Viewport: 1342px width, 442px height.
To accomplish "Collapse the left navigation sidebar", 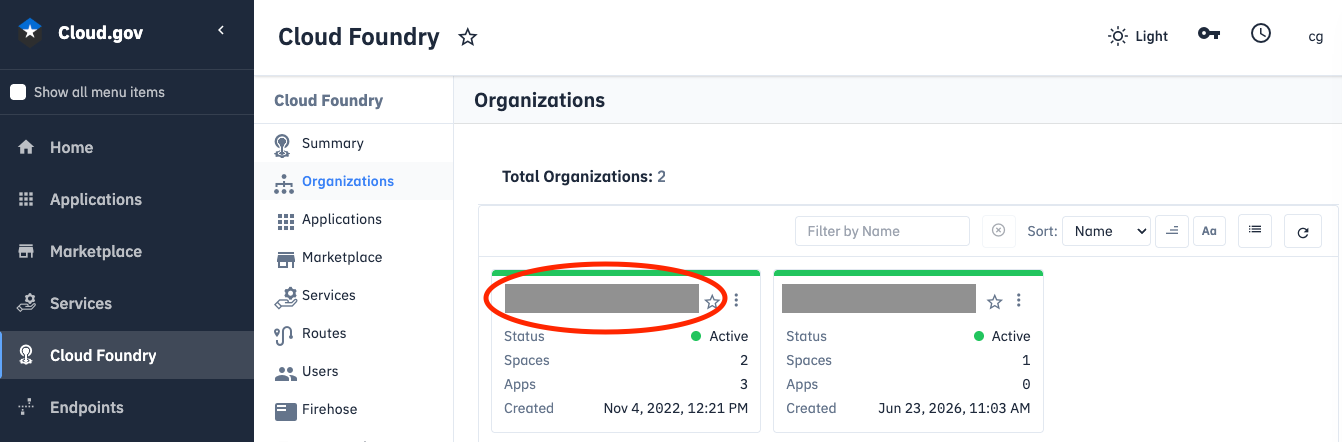I will point(221,31).
